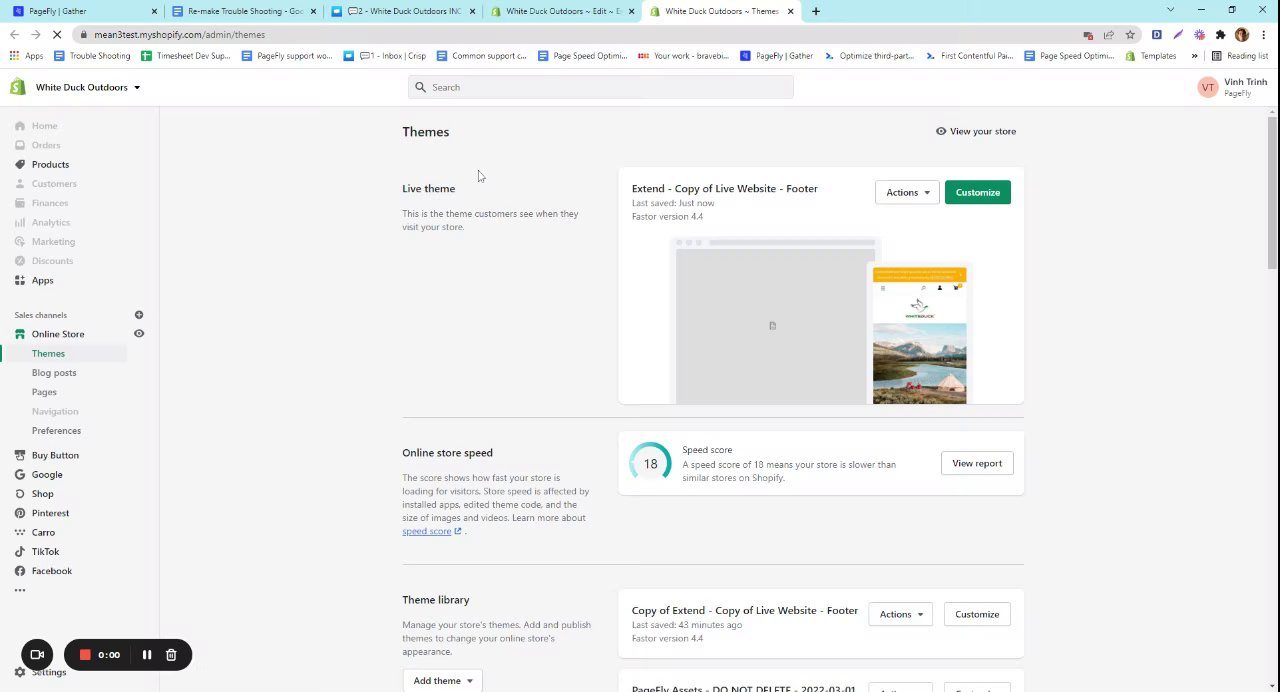Open the Products tag icon
This screenshot has width=1280, height=692.
pos(19,164)
